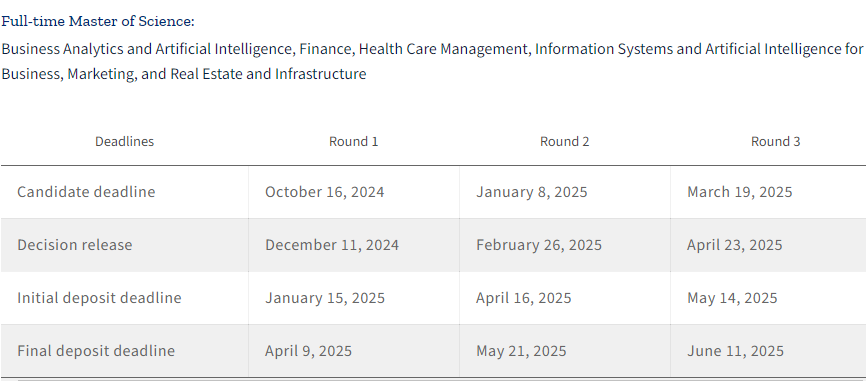The image size is (866, 381).
Task: Click the Round 2 column header
Action: [564, 141]
